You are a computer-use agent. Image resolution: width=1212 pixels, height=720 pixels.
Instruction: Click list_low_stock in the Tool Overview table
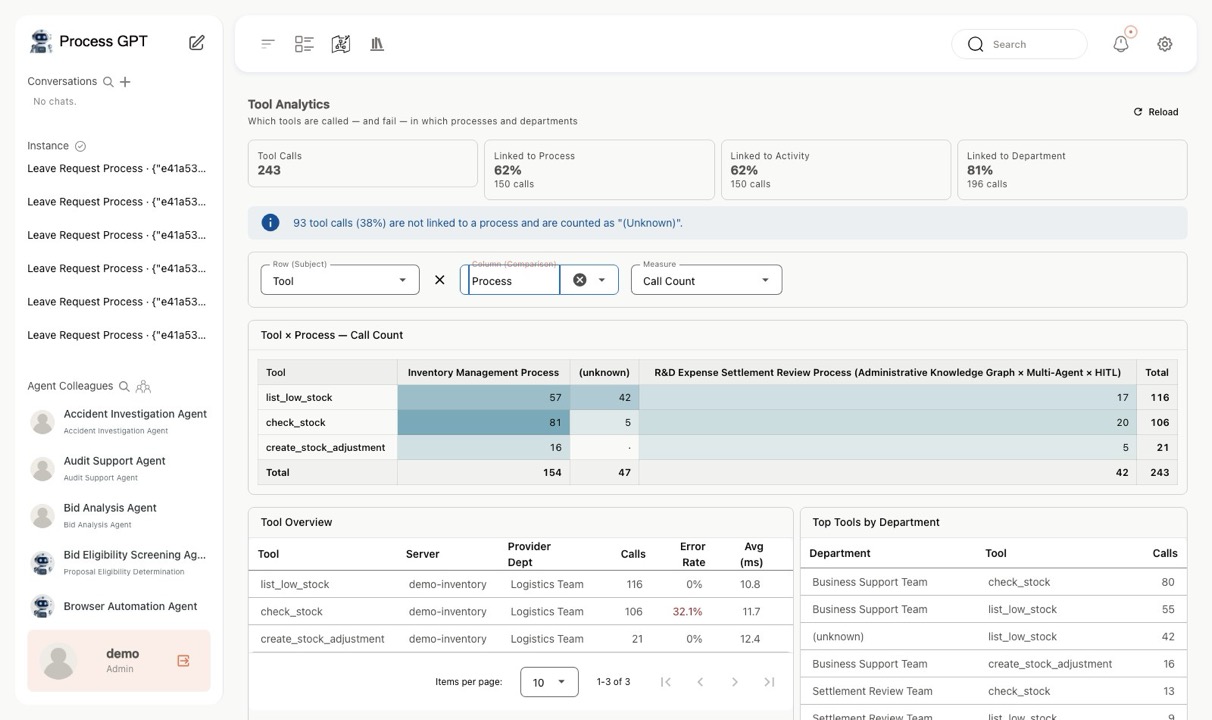[x=294, y=584]
